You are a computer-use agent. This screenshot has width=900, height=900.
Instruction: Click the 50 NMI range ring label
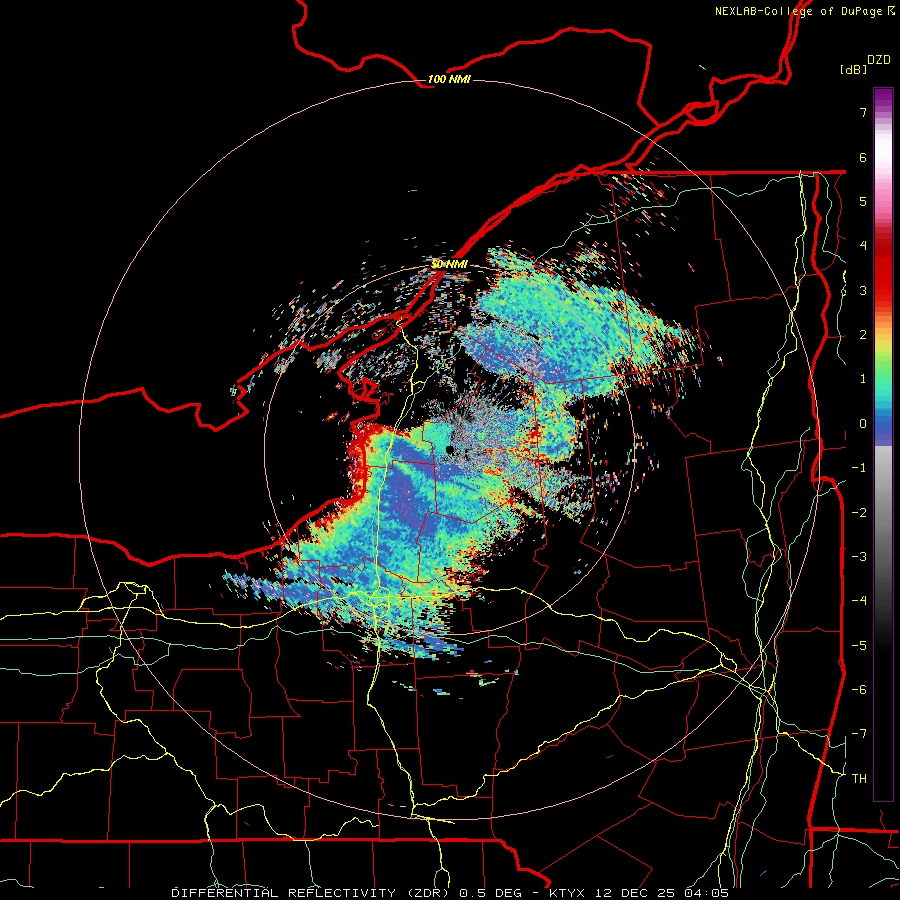point(449,264)
